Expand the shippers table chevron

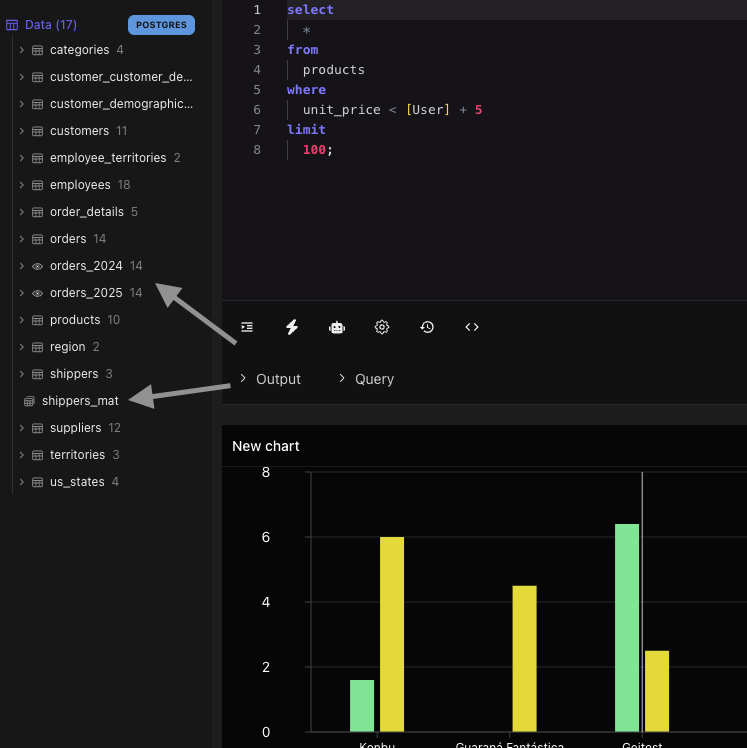[x=21, y=374]
